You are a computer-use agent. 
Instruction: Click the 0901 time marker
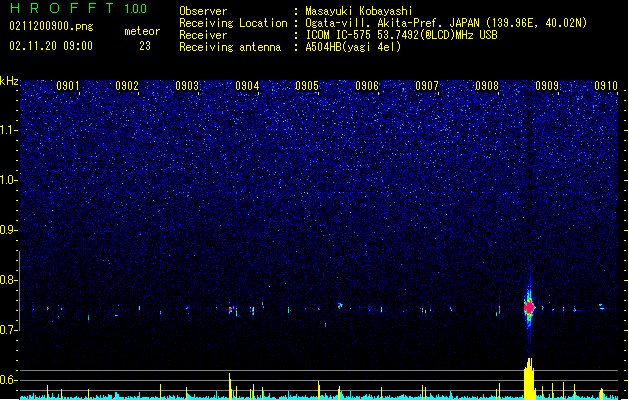tap(68, 85)
